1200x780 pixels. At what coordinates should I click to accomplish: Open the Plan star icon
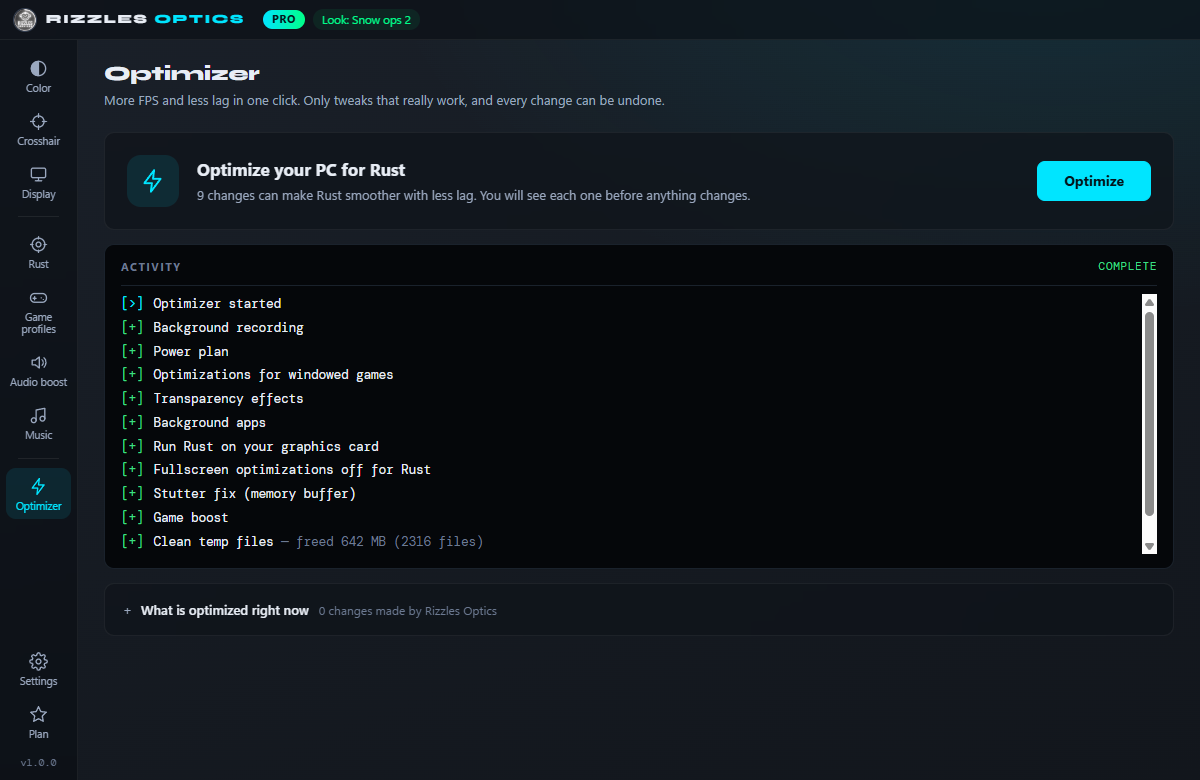38,722
